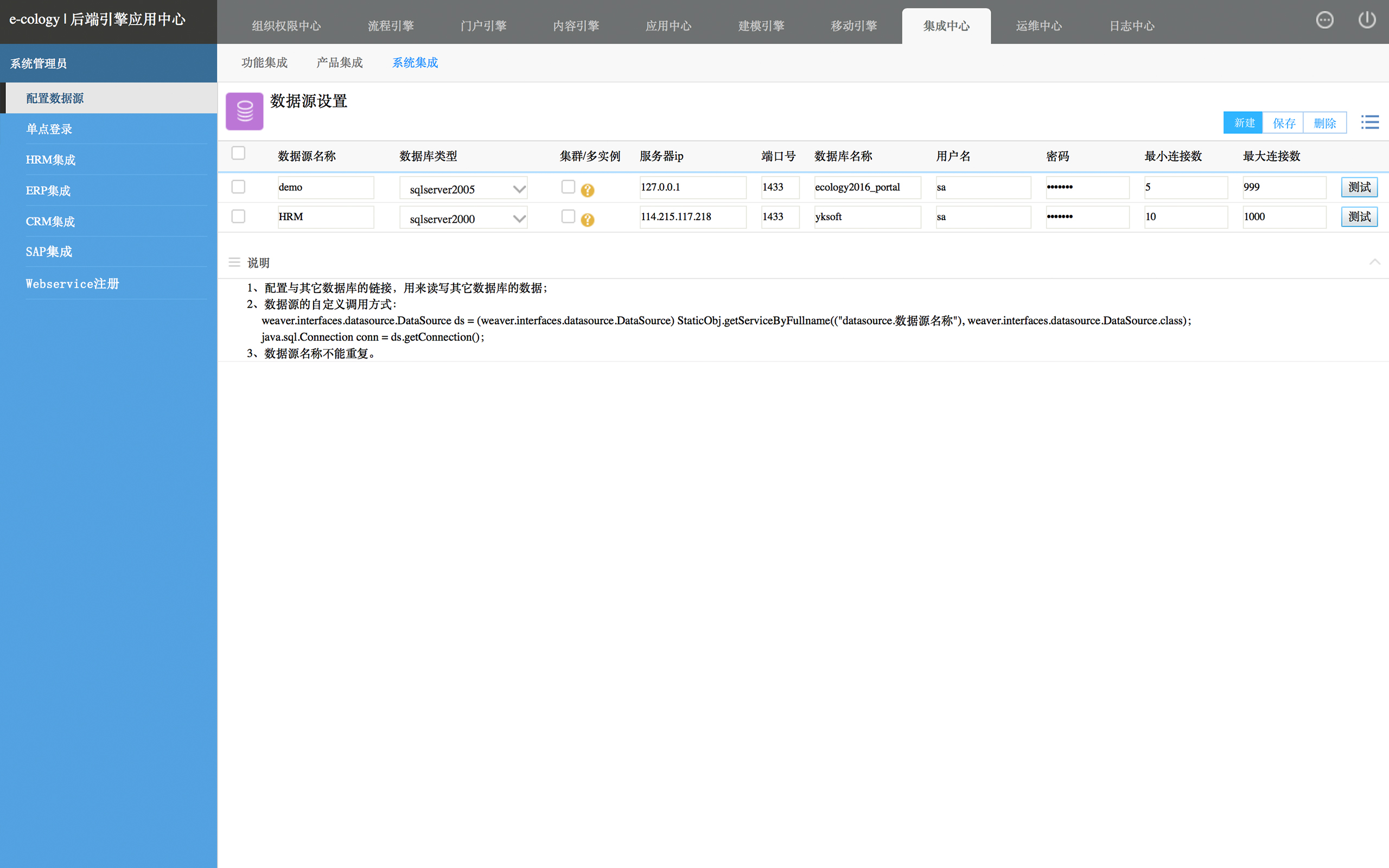Select the demo row checkbox
This screenshot has width=1389, height=868.
click(238, 187)
